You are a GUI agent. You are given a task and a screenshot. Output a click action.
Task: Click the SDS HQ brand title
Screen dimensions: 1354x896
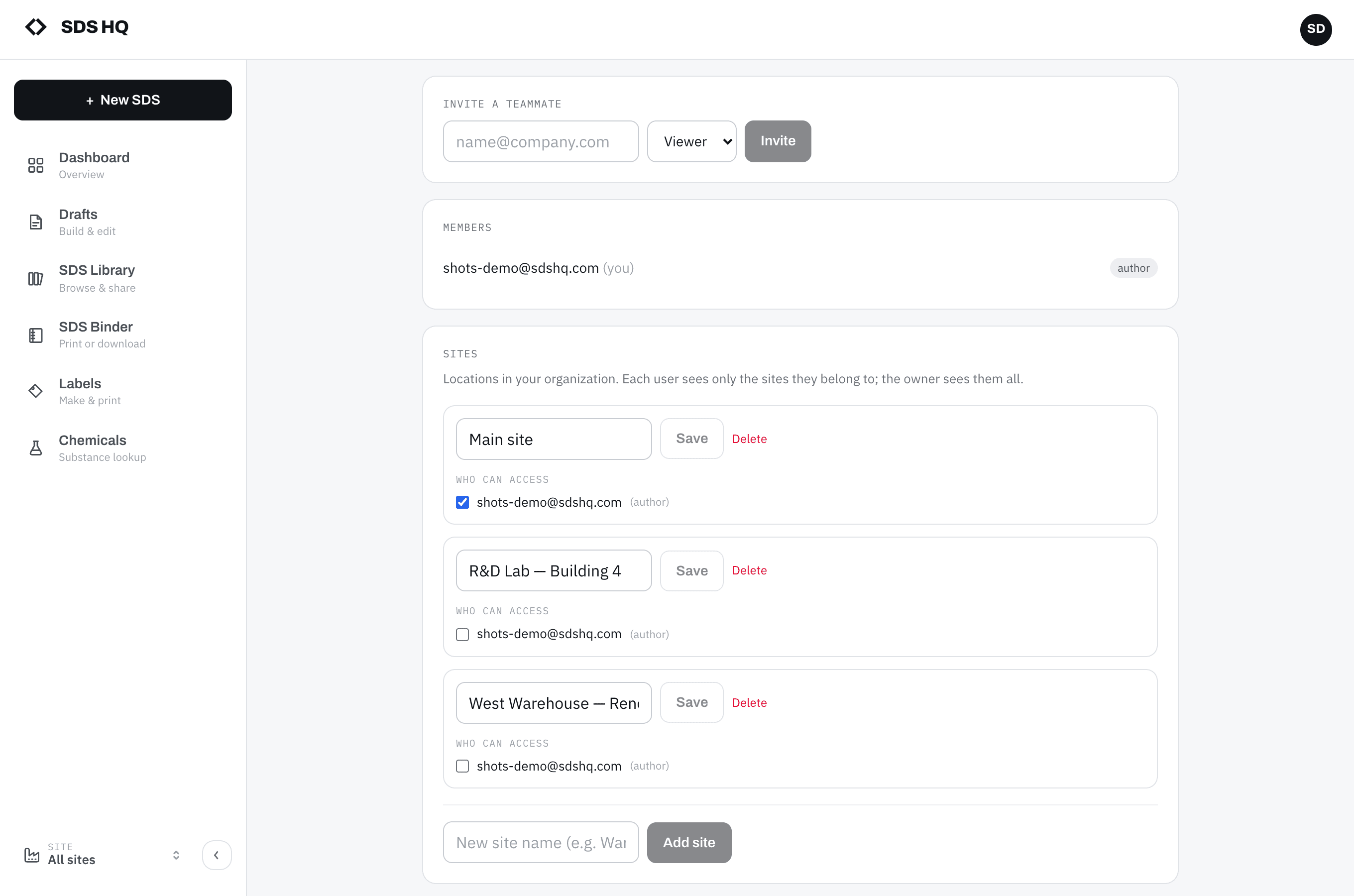(x=95, y=27)
